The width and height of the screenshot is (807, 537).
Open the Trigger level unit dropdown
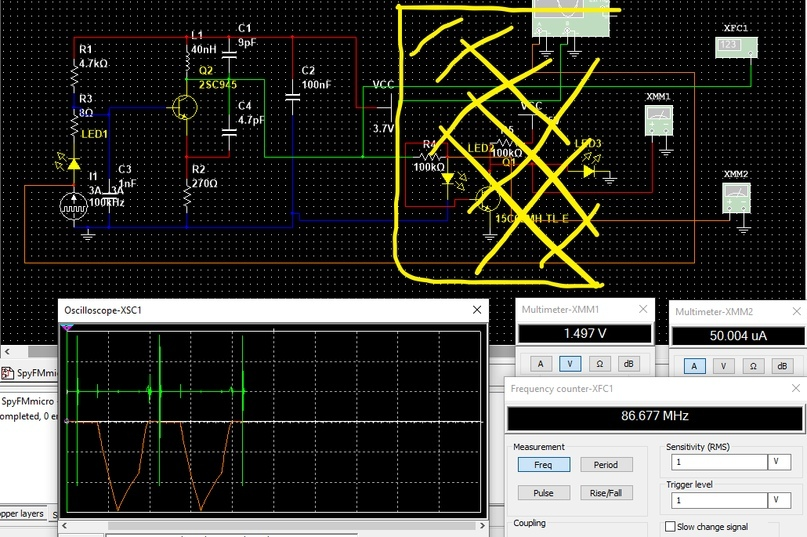click(779, 499)
